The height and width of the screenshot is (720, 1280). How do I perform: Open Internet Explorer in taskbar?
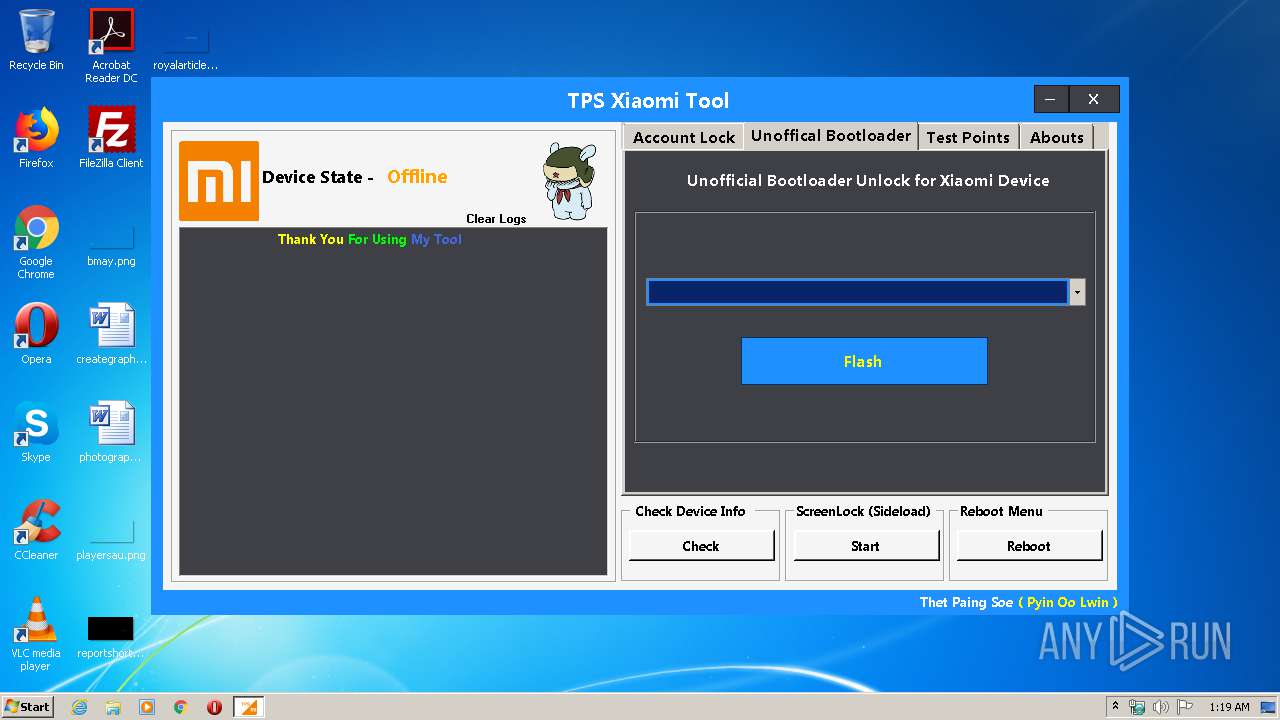(79, 707)
